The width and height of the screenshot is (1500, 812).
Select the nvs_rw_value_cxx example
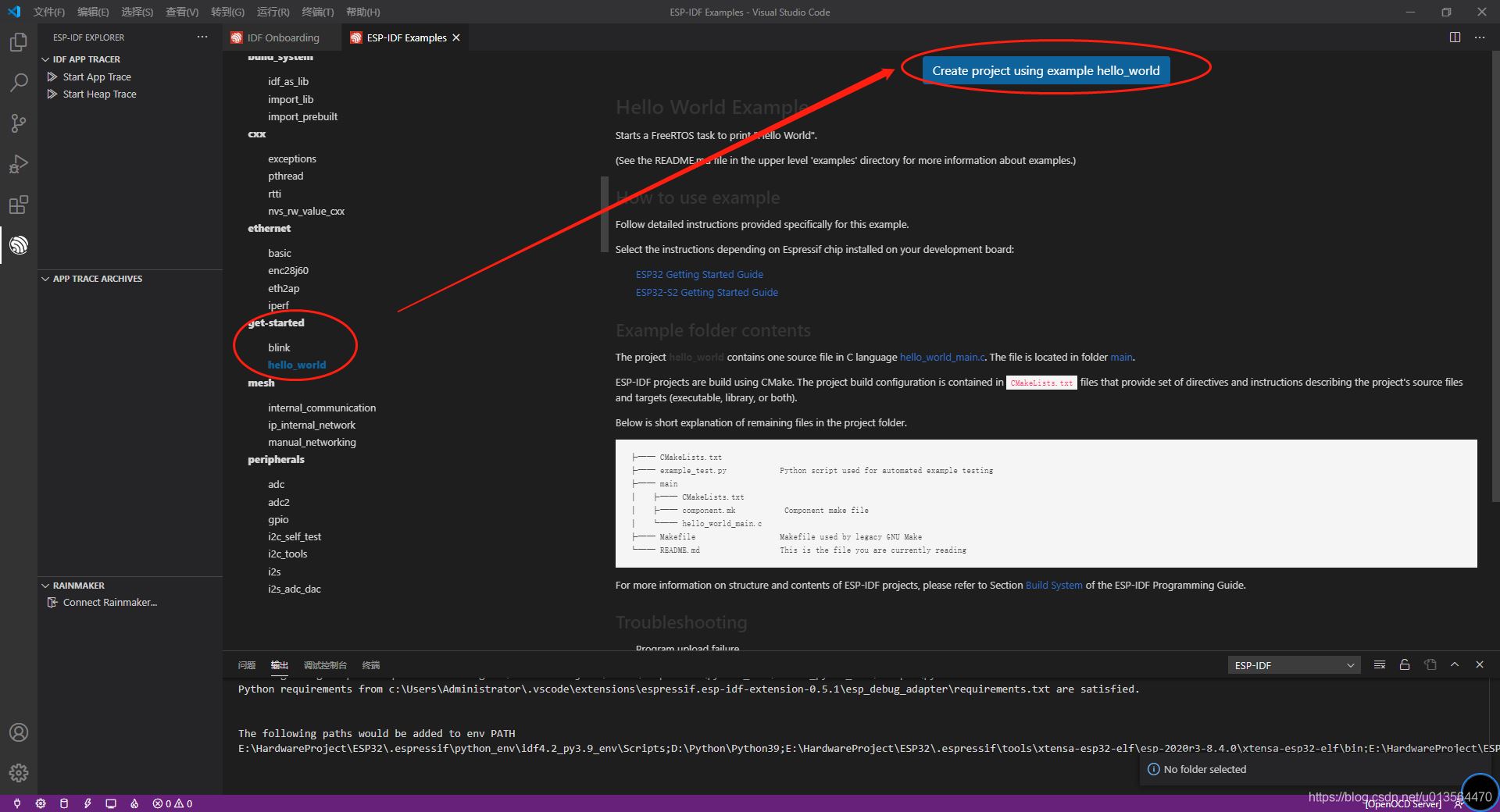(306, 211)
